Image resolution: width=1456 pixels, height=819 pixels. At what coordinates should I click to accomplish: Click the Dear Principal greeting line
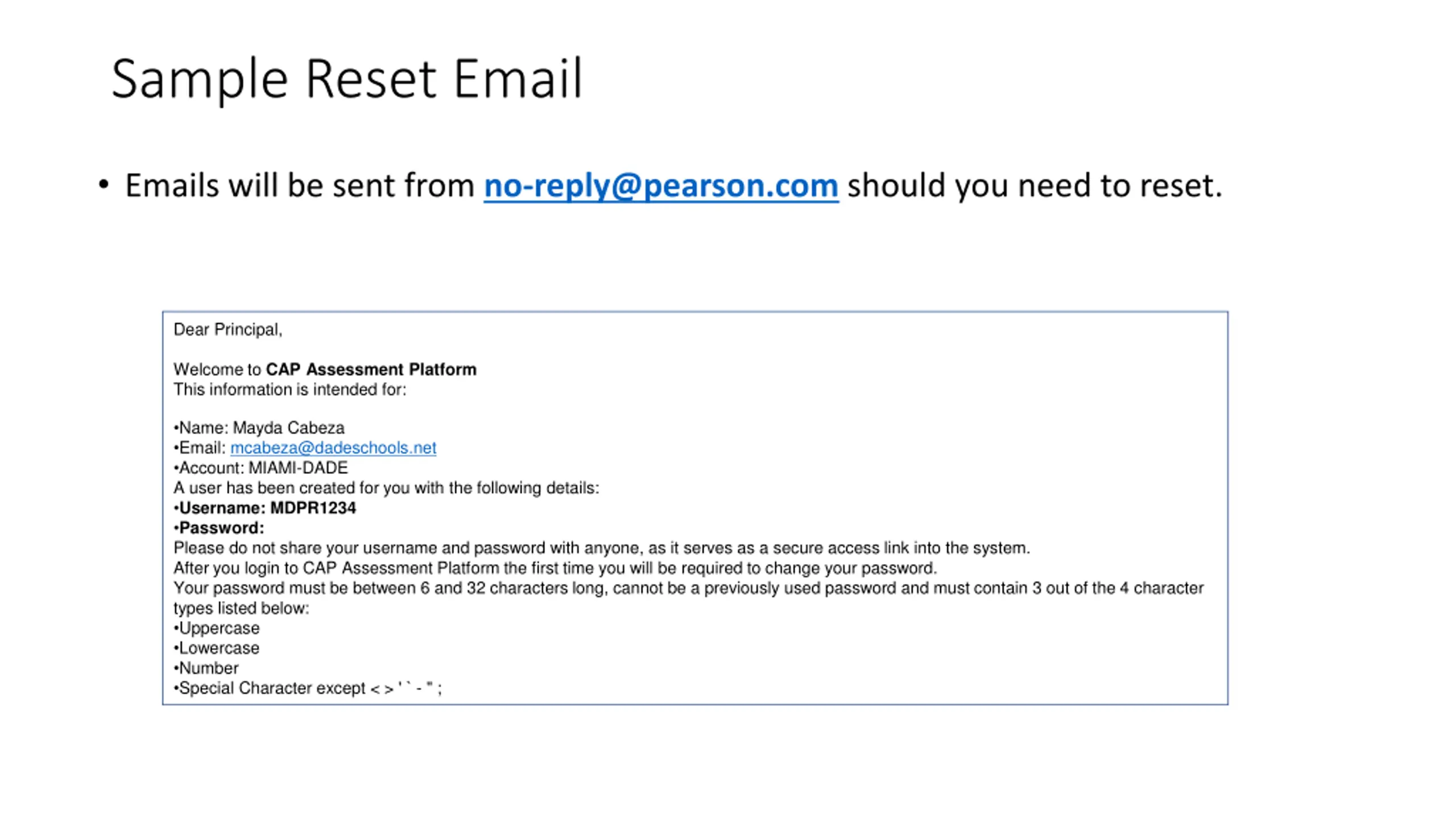point(228,329)
